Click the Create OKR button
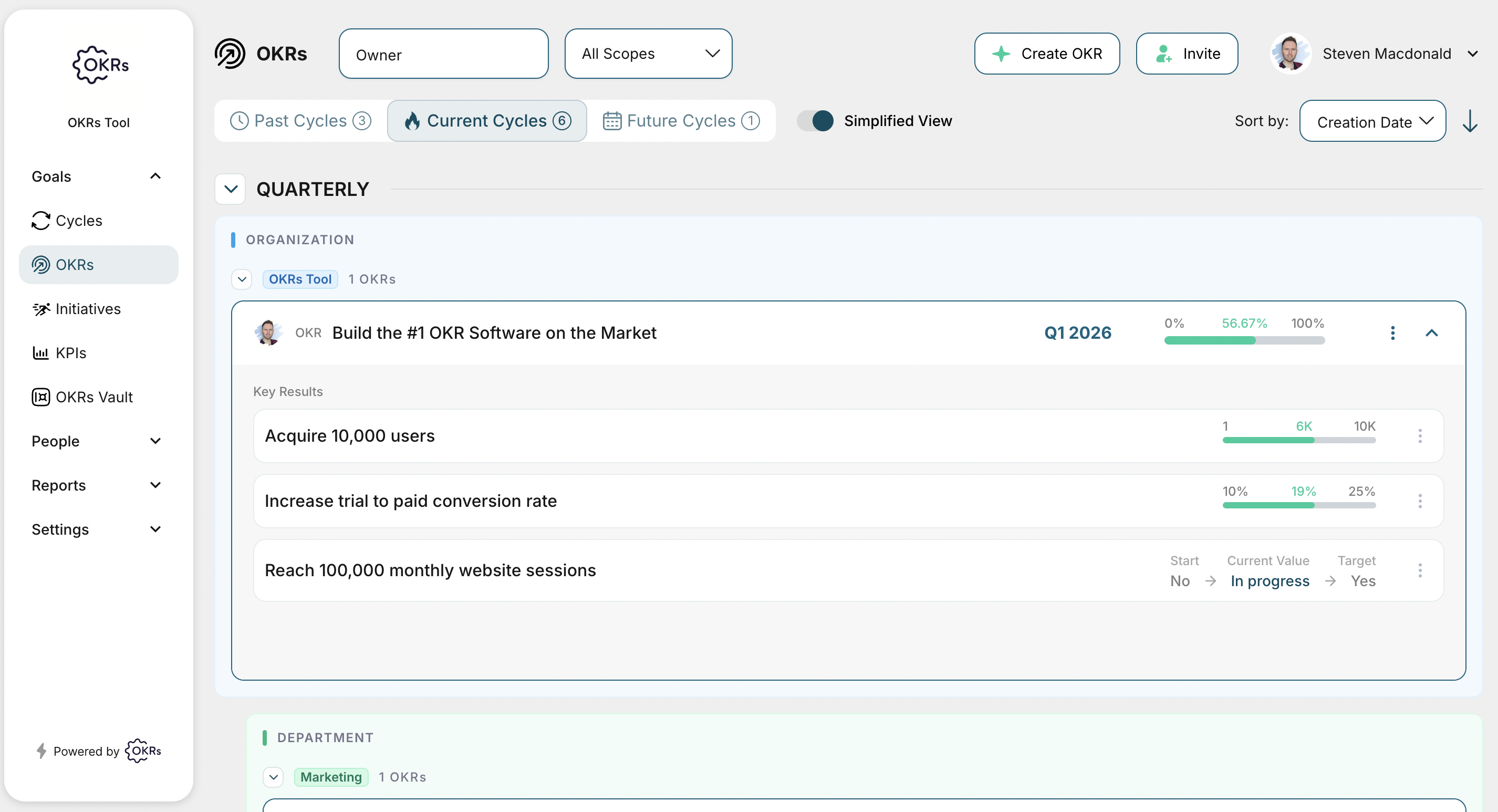This screenshot has width=1498, height=812. (x=1047, y=54)
